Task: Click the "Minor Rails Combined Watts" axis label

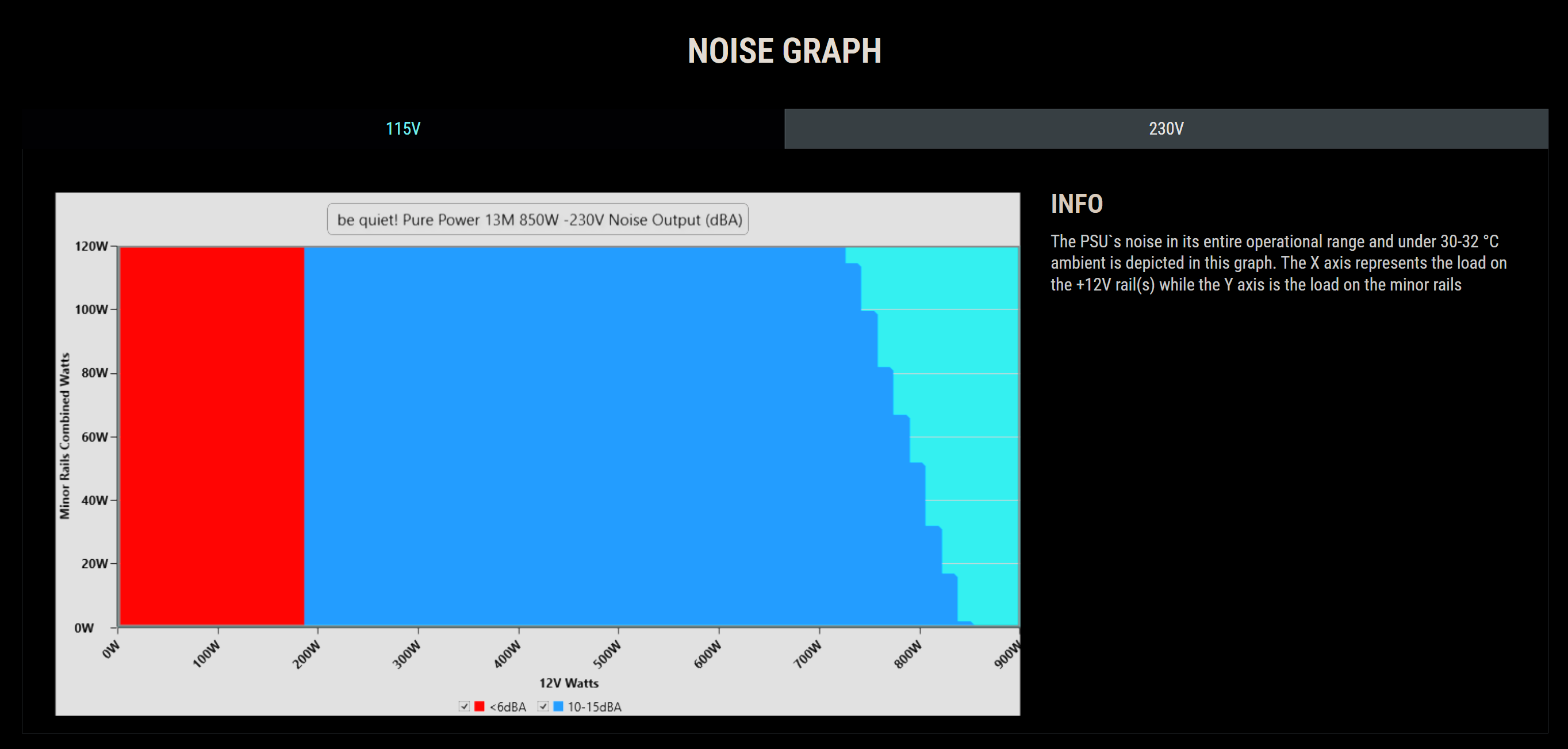Action: pos(64,436)
